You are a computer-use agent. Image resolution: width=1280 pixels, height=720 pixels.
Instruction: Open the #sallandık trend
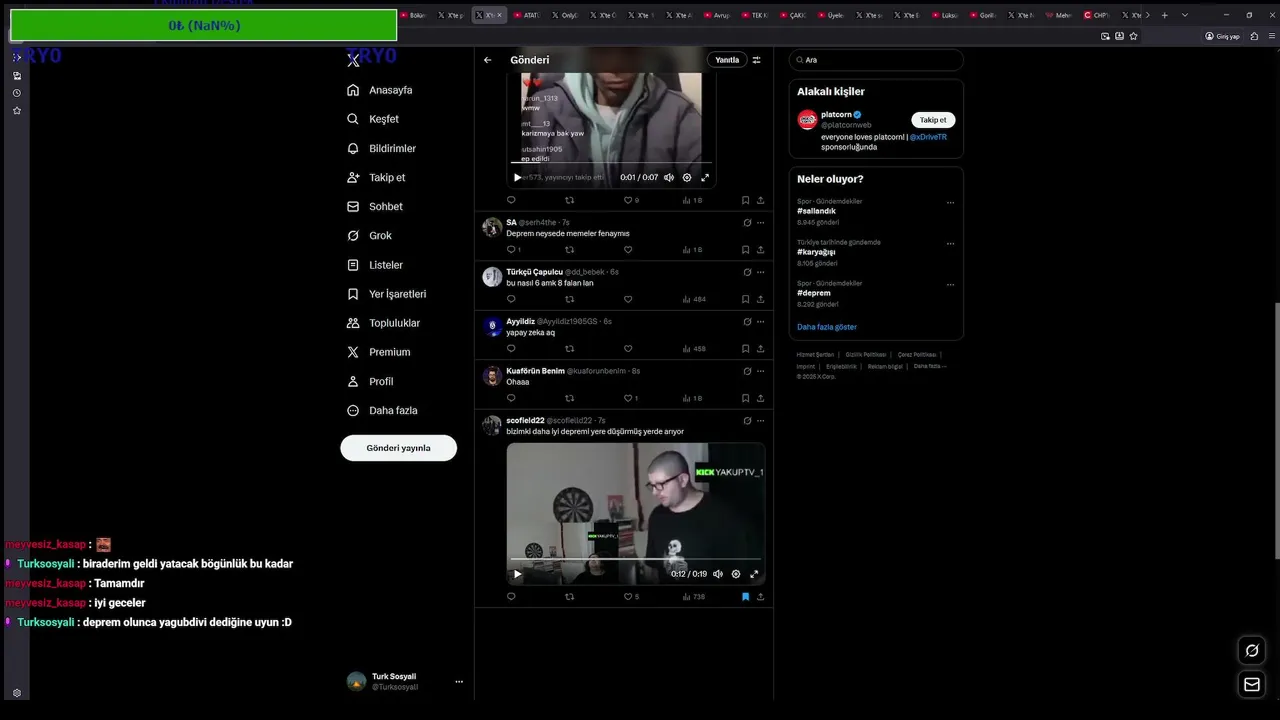816,211
